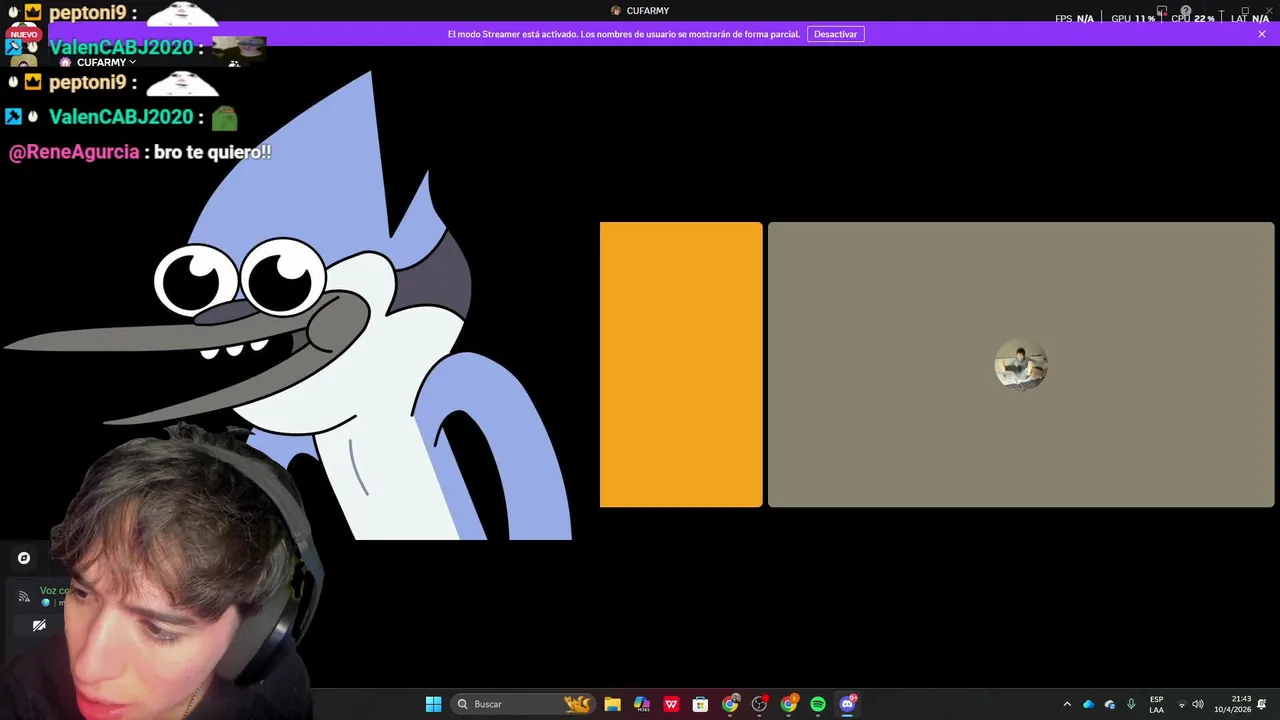Click the @ReneAgurcia username in chat overlay
The height and width of the screenshot is (720, 1280).
coord(74,153)
